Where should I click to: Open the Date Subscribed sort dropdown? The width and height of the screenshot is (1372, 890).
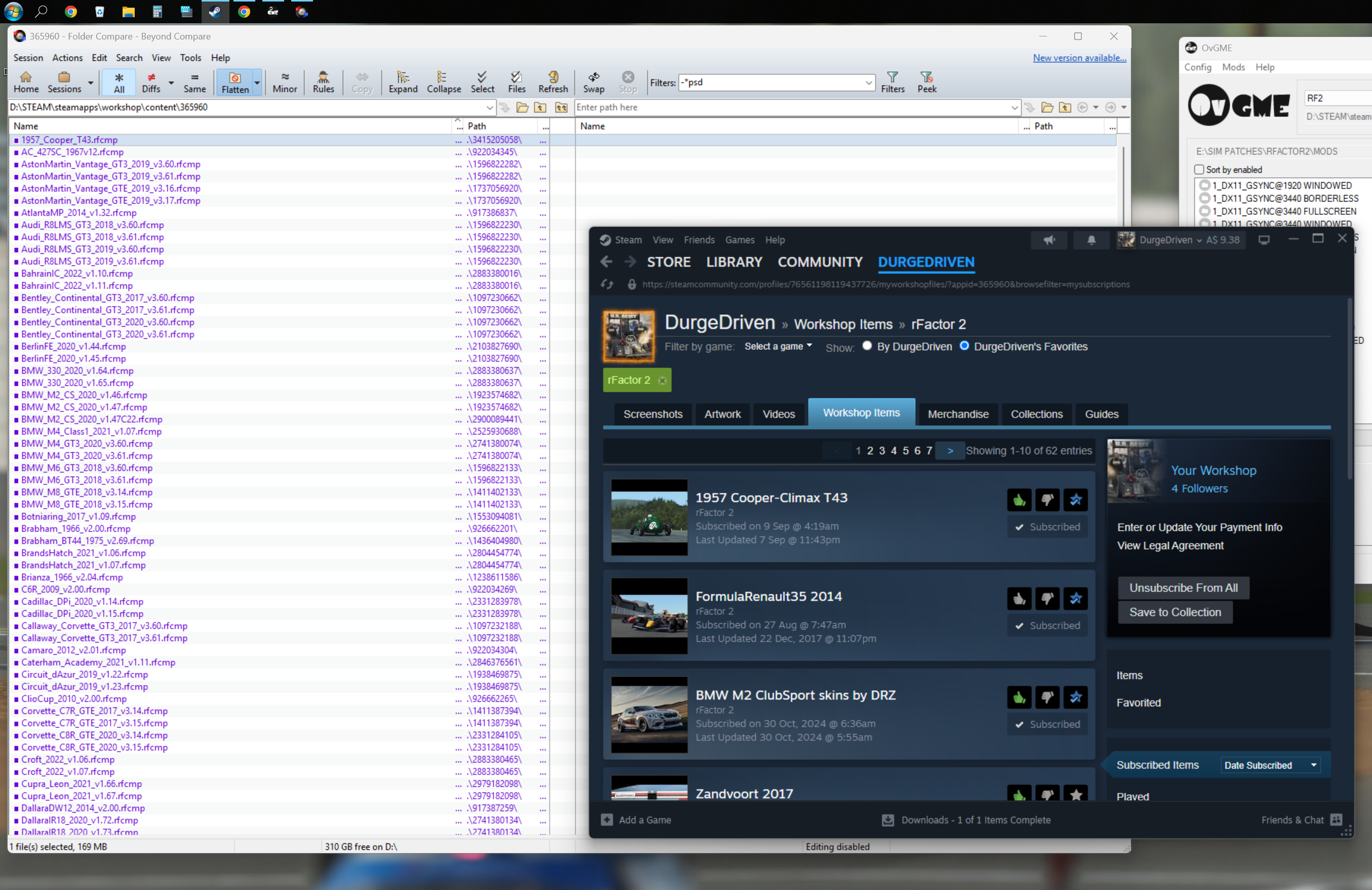click(x=1270, y=765)
